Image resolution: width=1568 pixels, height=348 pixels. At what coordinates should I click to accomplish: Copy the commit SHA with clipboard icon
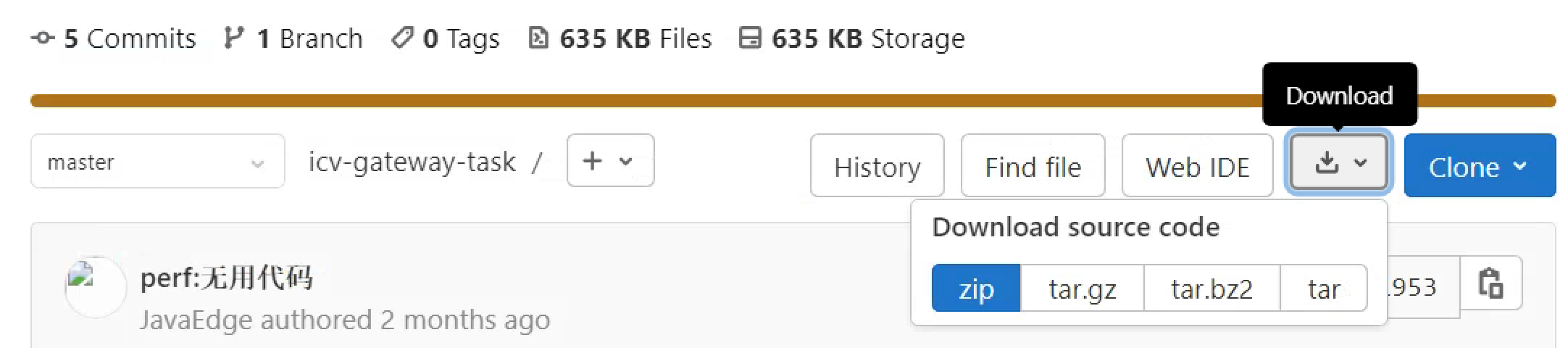[1490, 283]
